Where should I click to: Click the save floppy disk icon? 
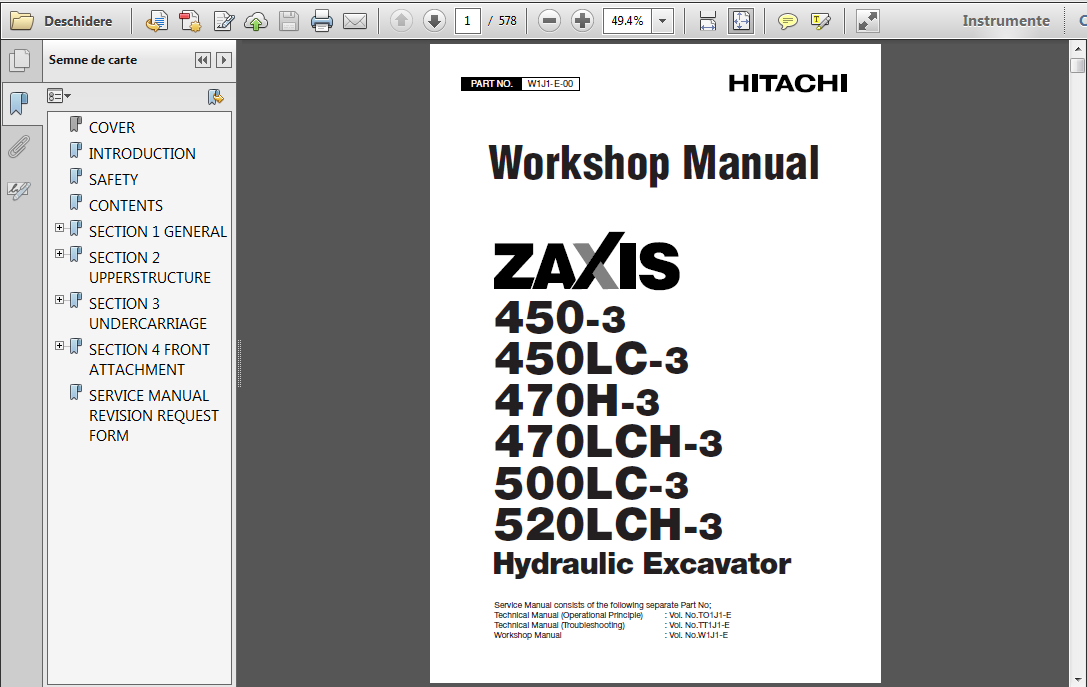tap(289, 21)
